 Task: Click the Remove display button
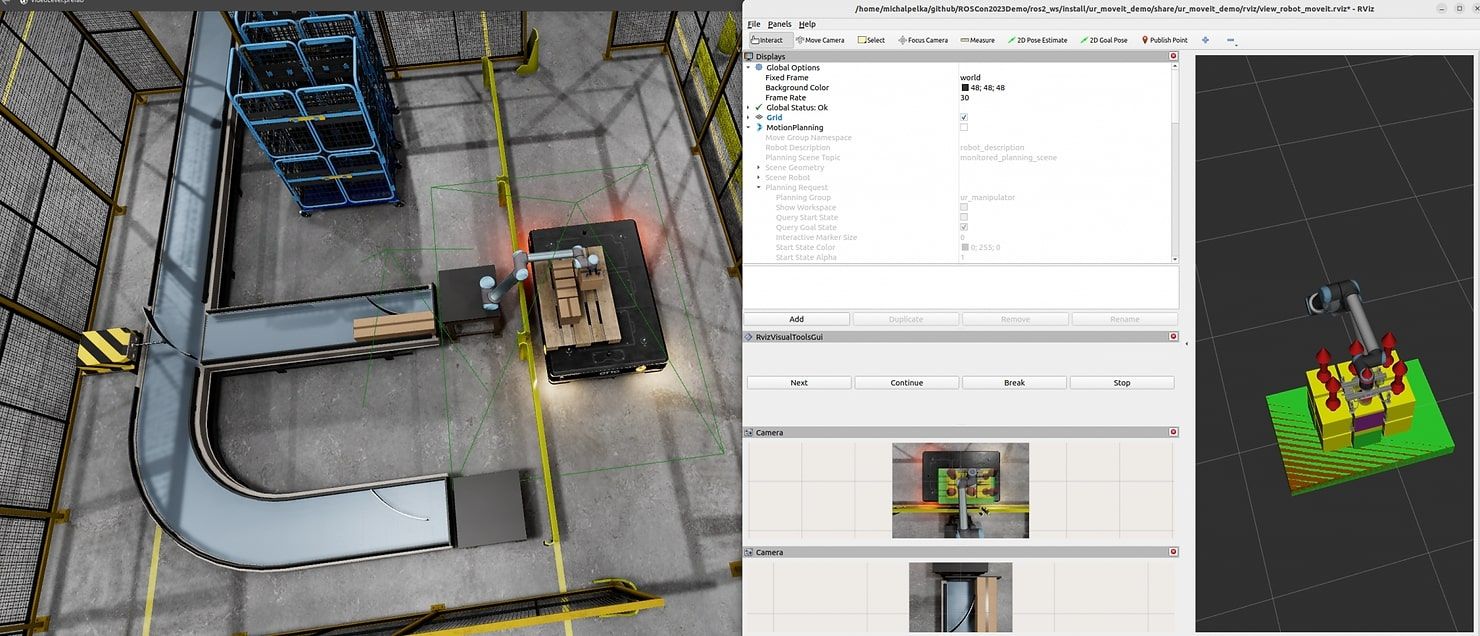point(1015,319)
